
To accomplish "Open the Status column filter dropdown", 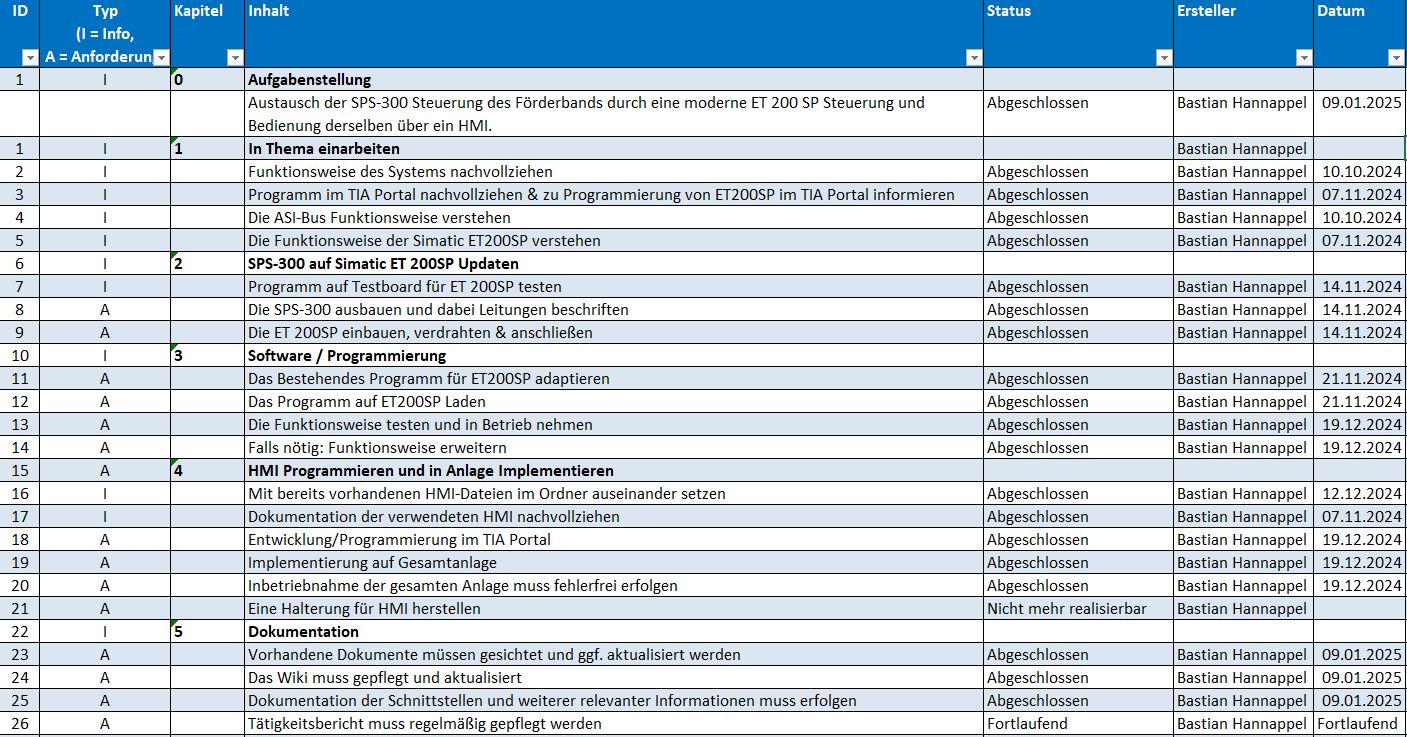I will (1163, 58).
